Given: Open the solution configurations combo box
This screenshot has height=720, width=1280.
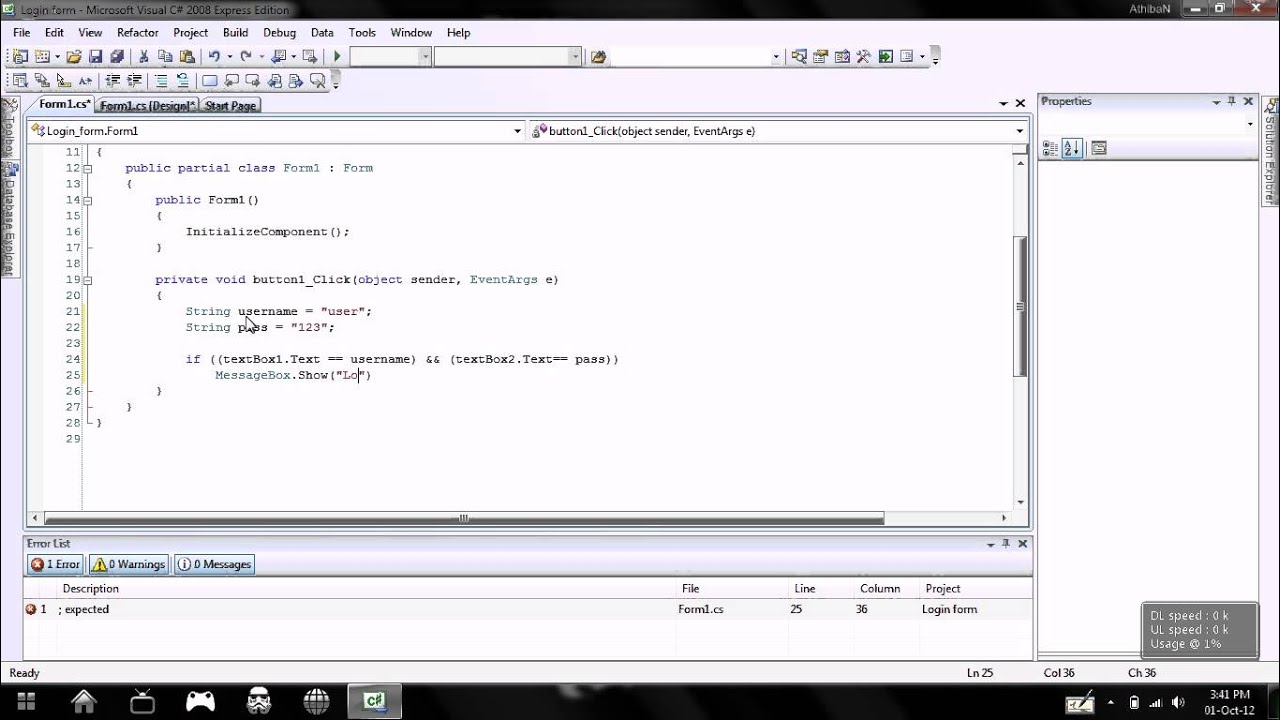Looking at the screenshot, I should [x=390, y=57].
